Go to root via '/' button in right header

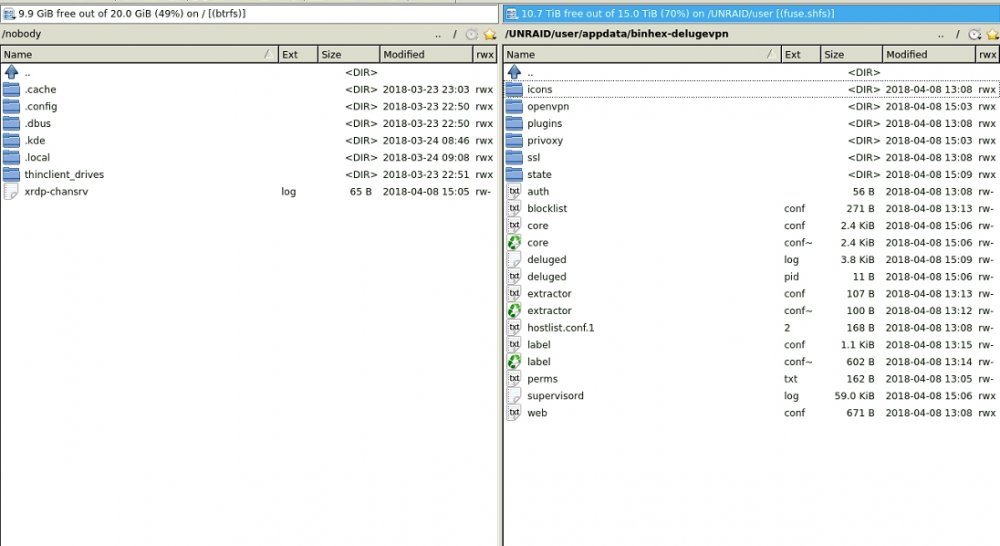[x=957, y=34]
